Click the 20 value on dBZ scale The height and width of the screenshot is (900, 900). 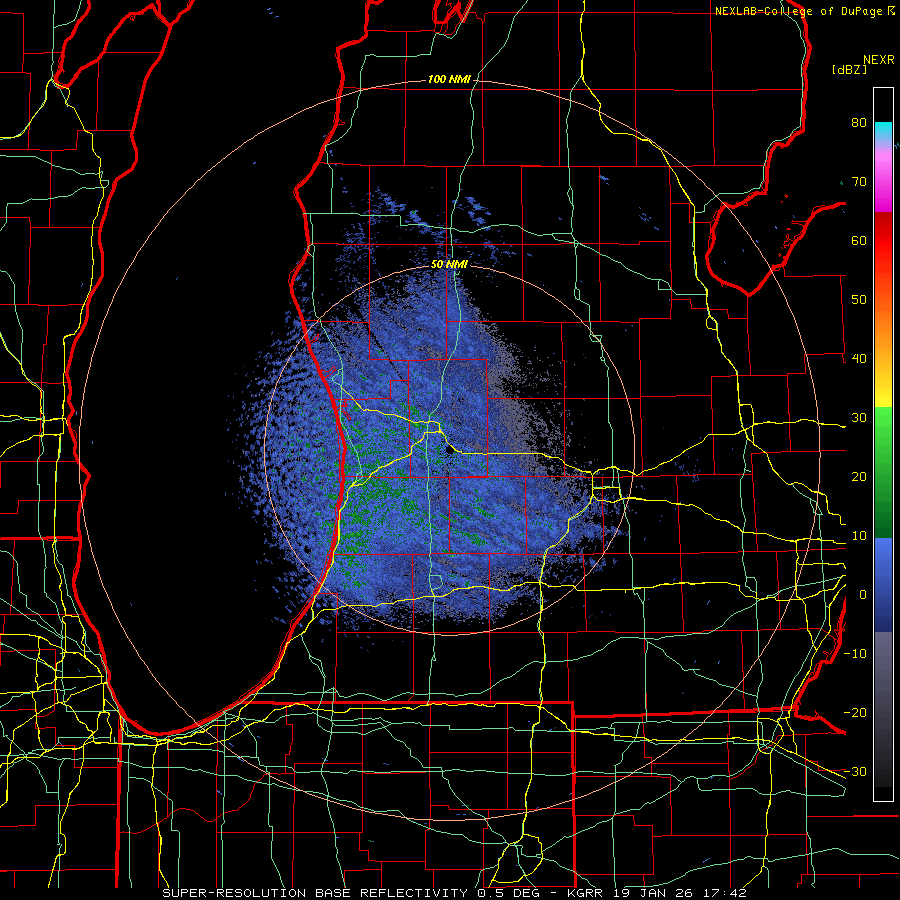859,476
